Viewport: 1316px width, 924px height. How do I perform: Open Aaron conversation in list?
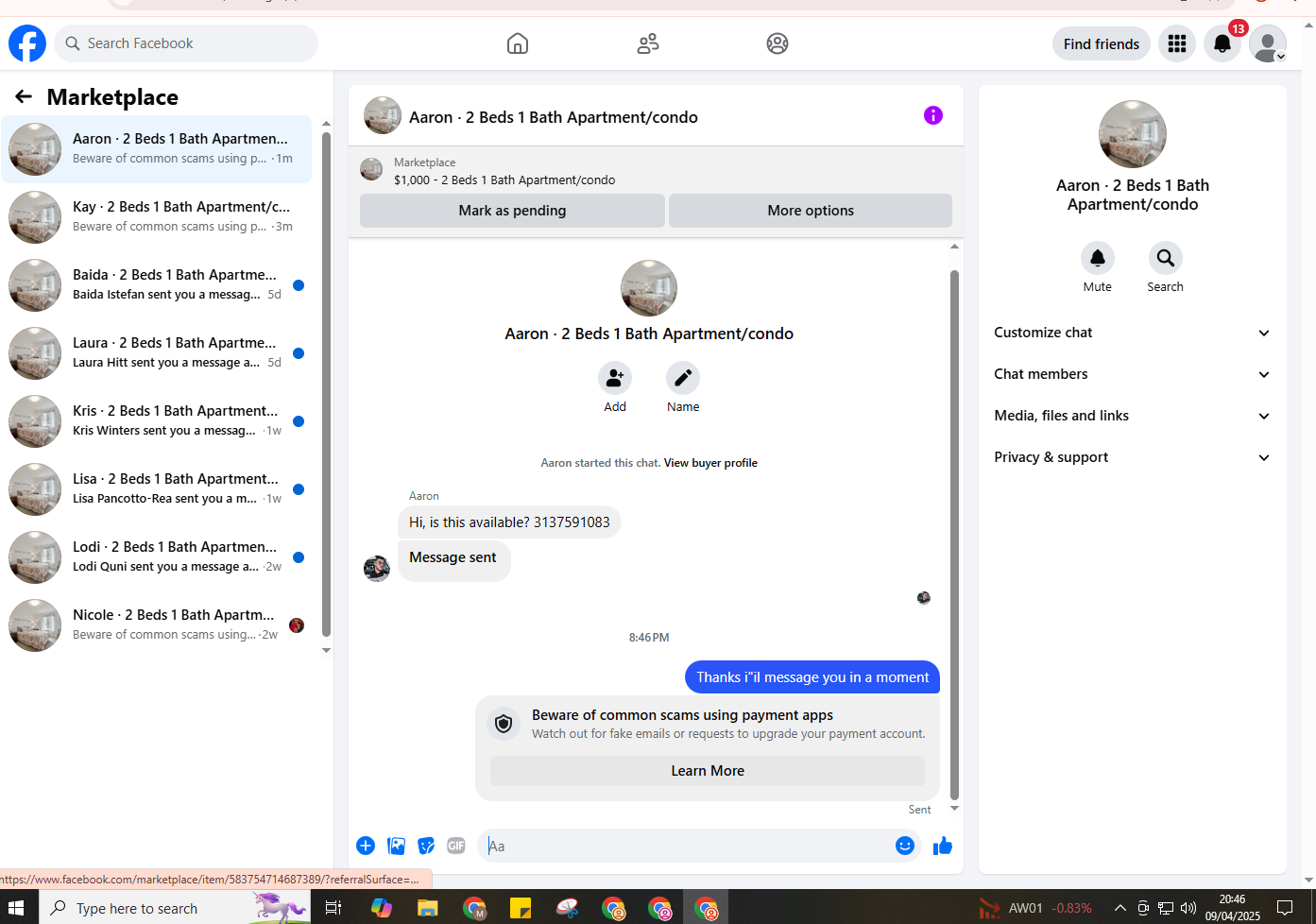[157, 149]
